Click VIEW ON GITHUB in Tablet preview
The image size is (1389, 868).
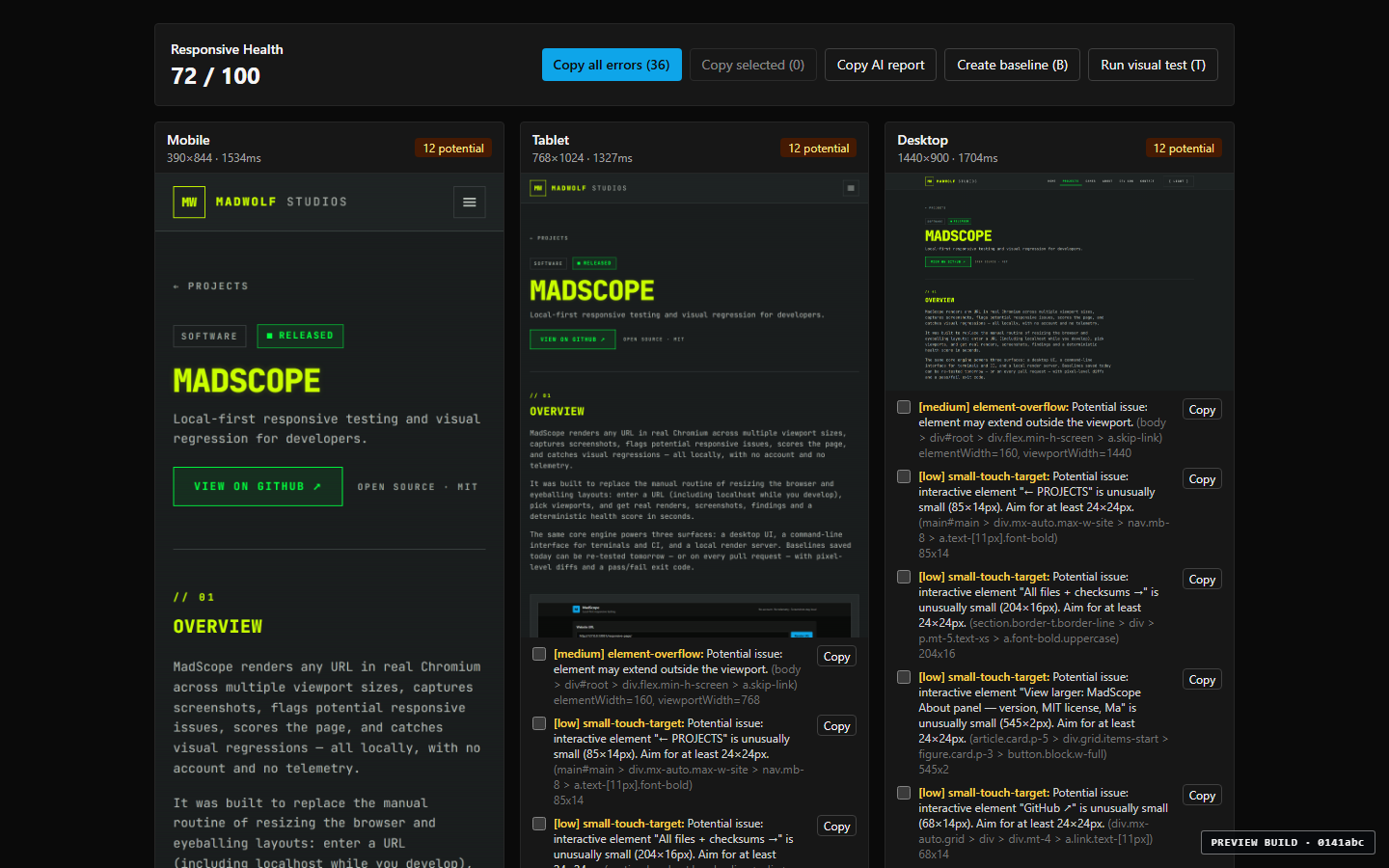tap(572, 339)
